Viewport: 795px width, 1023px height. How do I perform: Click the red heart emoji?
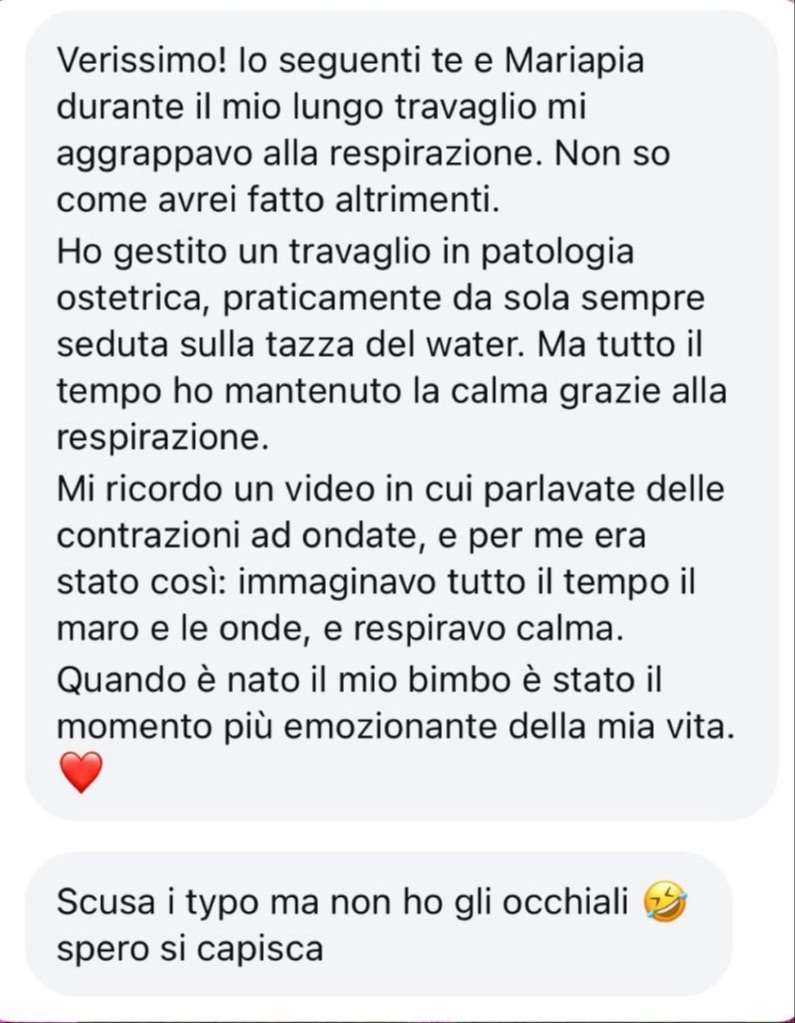coord(81,772)
